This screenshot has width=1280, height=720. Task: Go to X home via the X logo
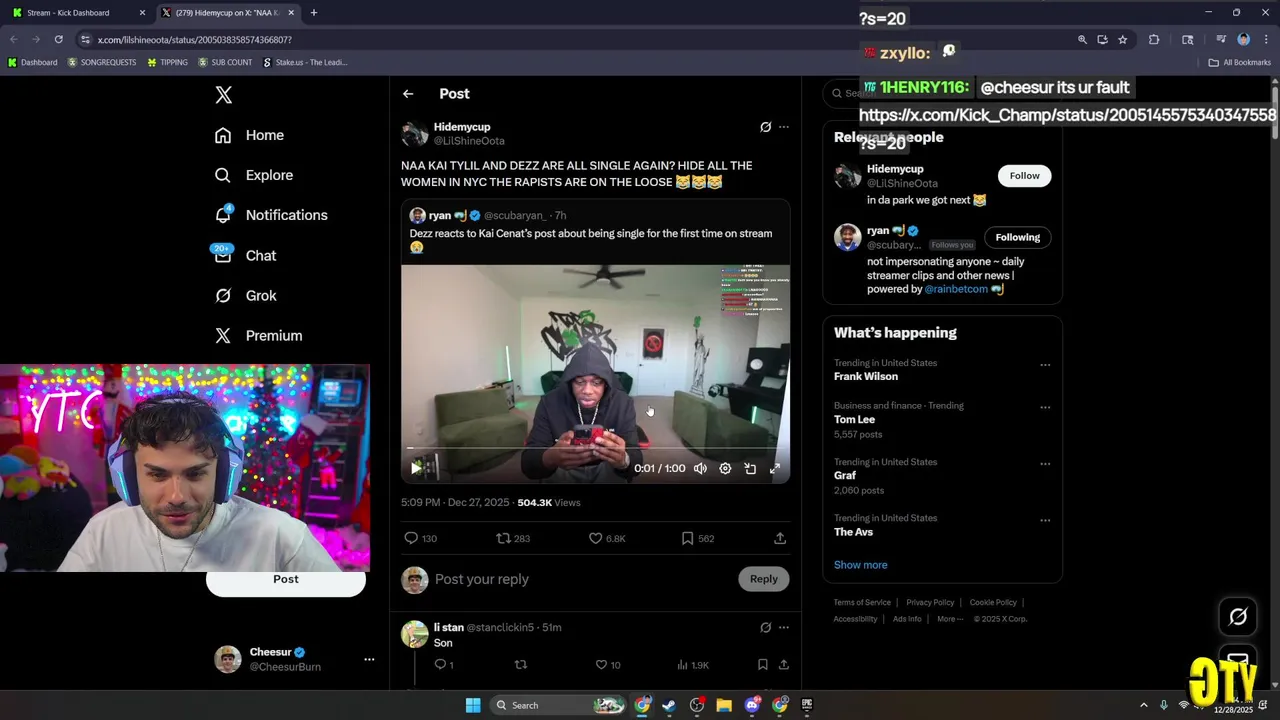(x=224, y=95)
